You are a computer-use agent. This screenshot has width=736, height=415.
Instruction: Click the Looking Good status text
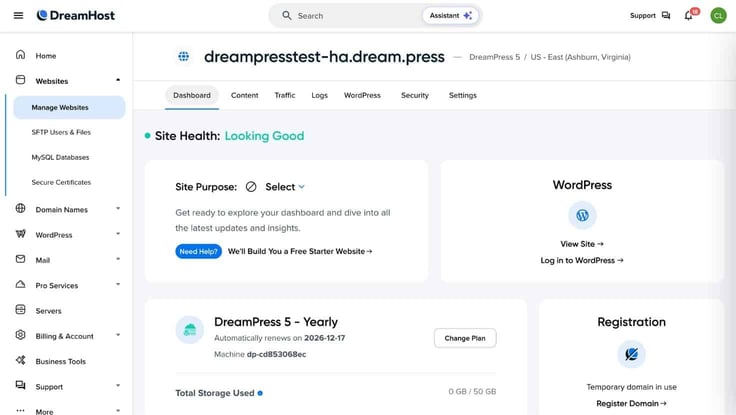(264, 136)
